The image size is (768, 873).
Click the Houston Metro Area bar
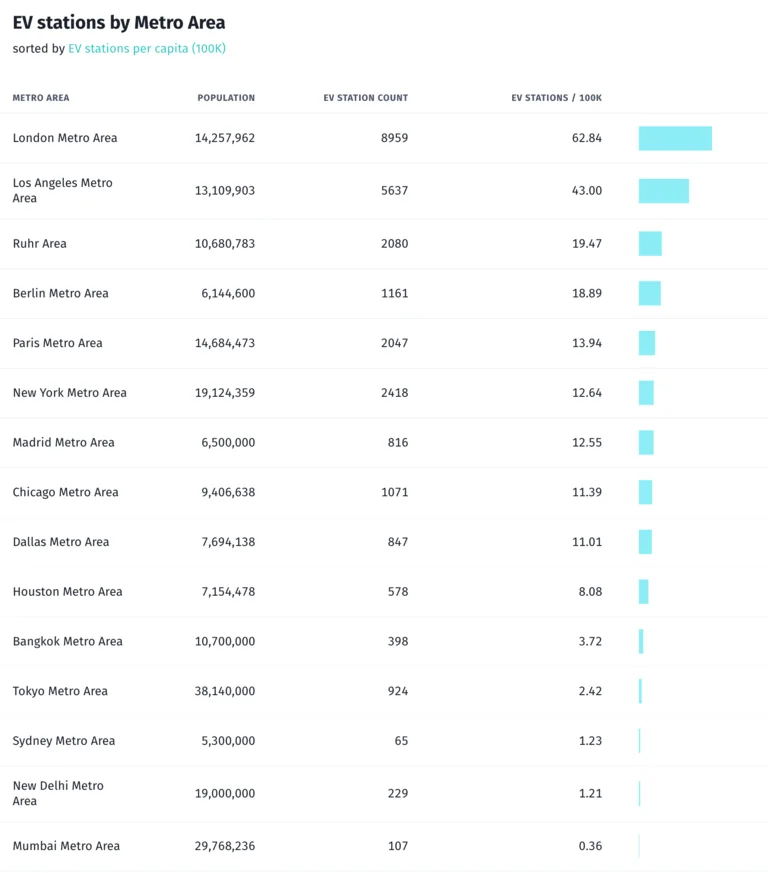click(x=643, y=592)
